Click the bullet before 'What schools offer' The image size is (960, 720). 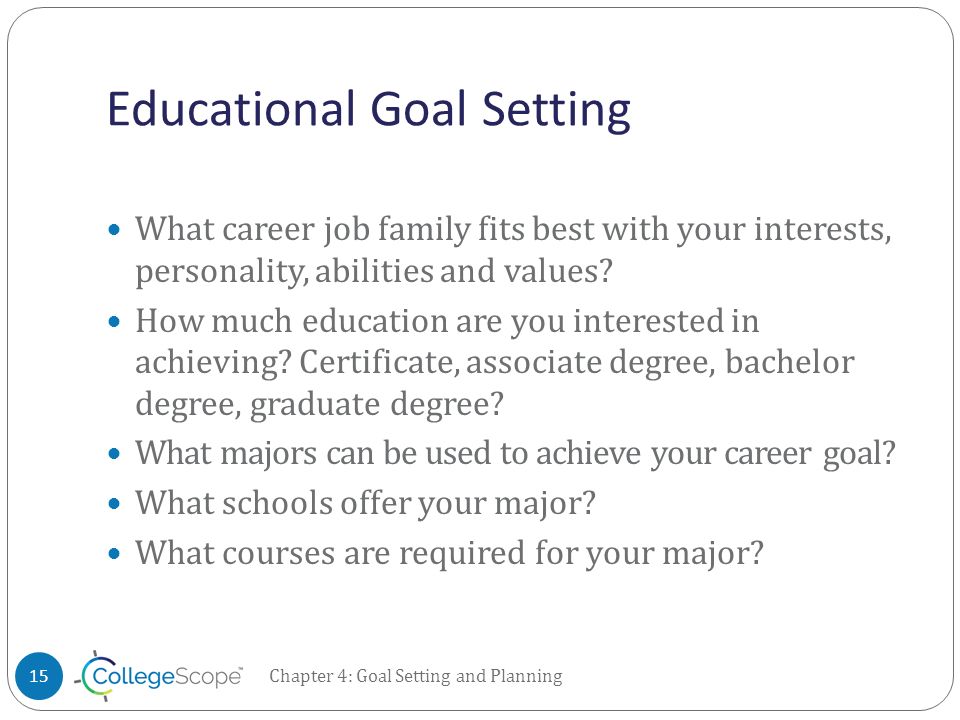(x=114, y=504)
